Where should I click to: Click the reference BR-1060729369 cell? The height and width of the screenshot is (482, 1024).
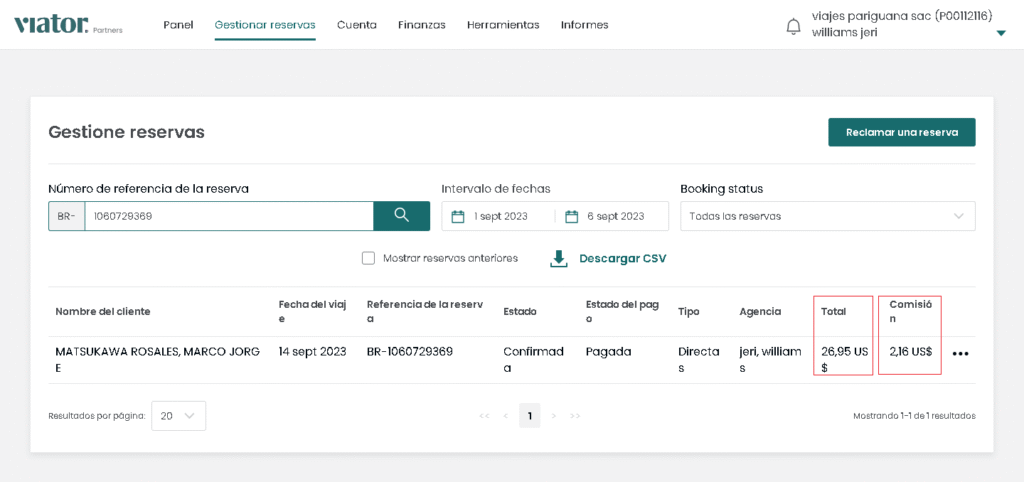pyautogui.click(x=410, y=351)
